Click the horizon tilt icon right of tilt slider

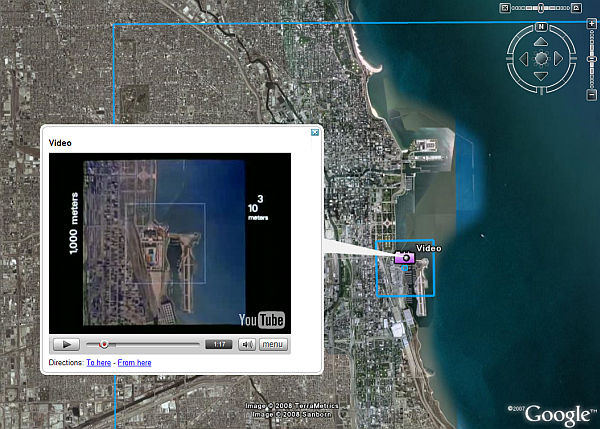click(576, 8)
